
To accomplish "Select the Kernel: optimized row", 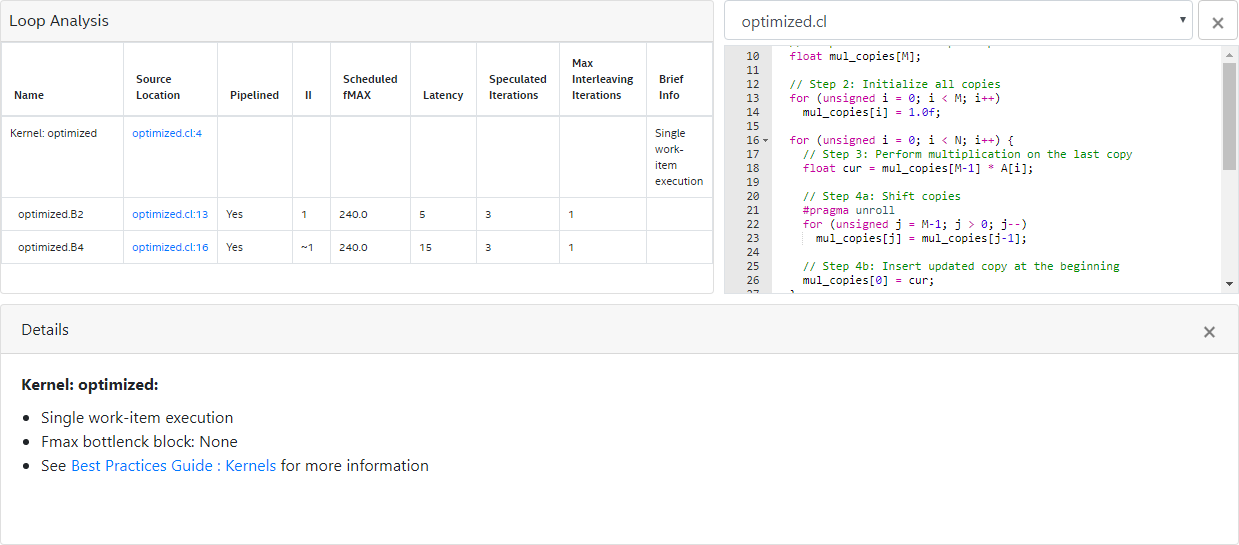I will (x=54, y=133).
